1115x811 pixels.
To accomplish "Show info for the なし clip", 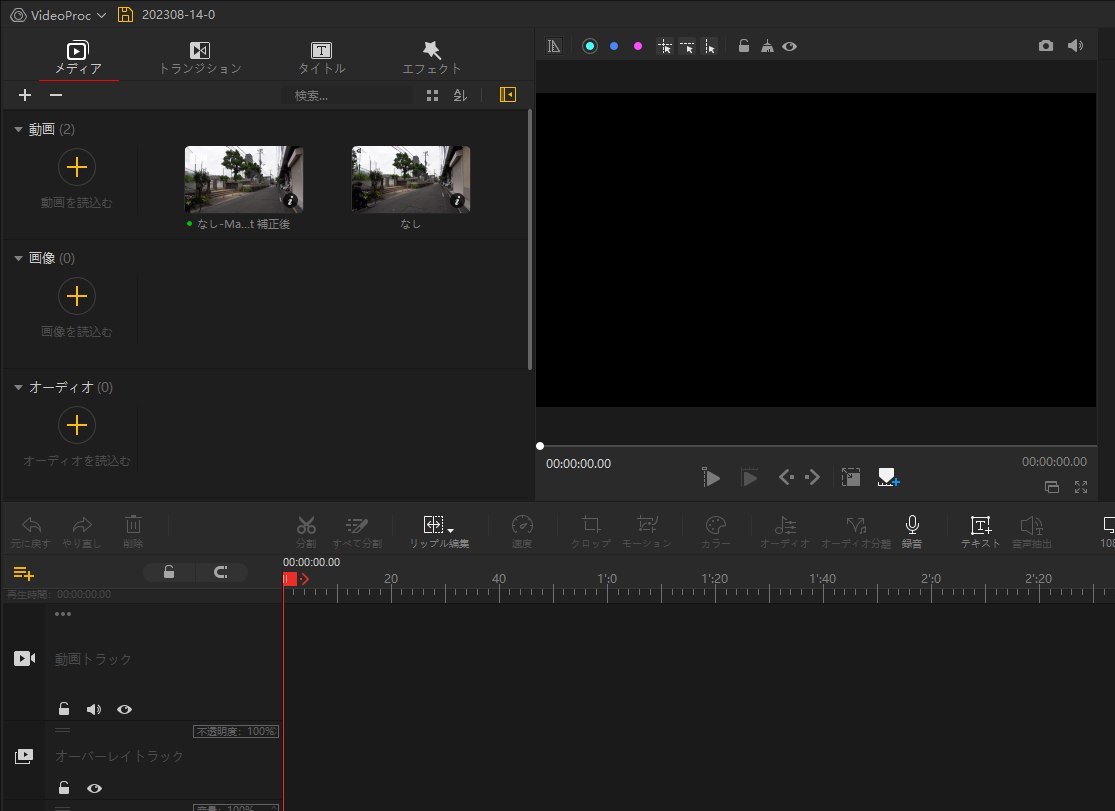I will [x=457, y=201].
